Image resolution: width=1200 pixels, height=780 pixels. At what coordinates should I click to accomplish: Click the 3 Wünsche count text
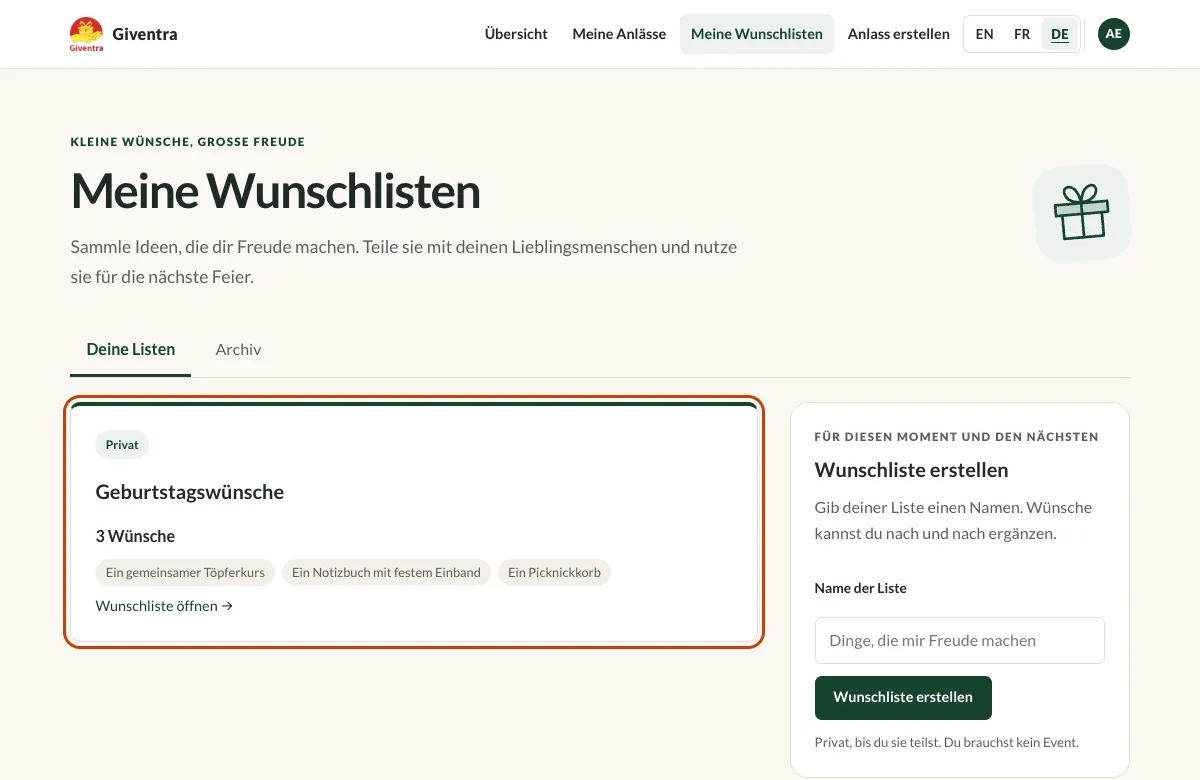coord(136,537)
